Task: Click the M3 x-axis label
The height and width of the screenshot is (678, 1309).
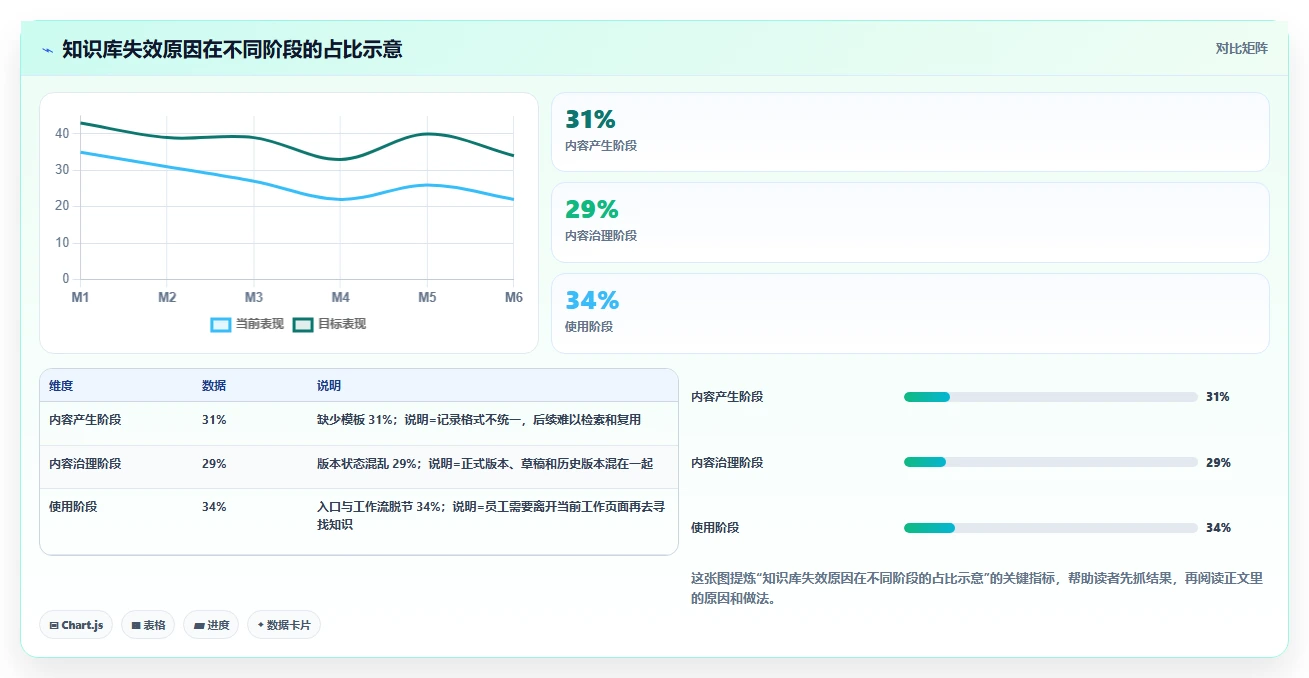Action: tap(253, 297)
